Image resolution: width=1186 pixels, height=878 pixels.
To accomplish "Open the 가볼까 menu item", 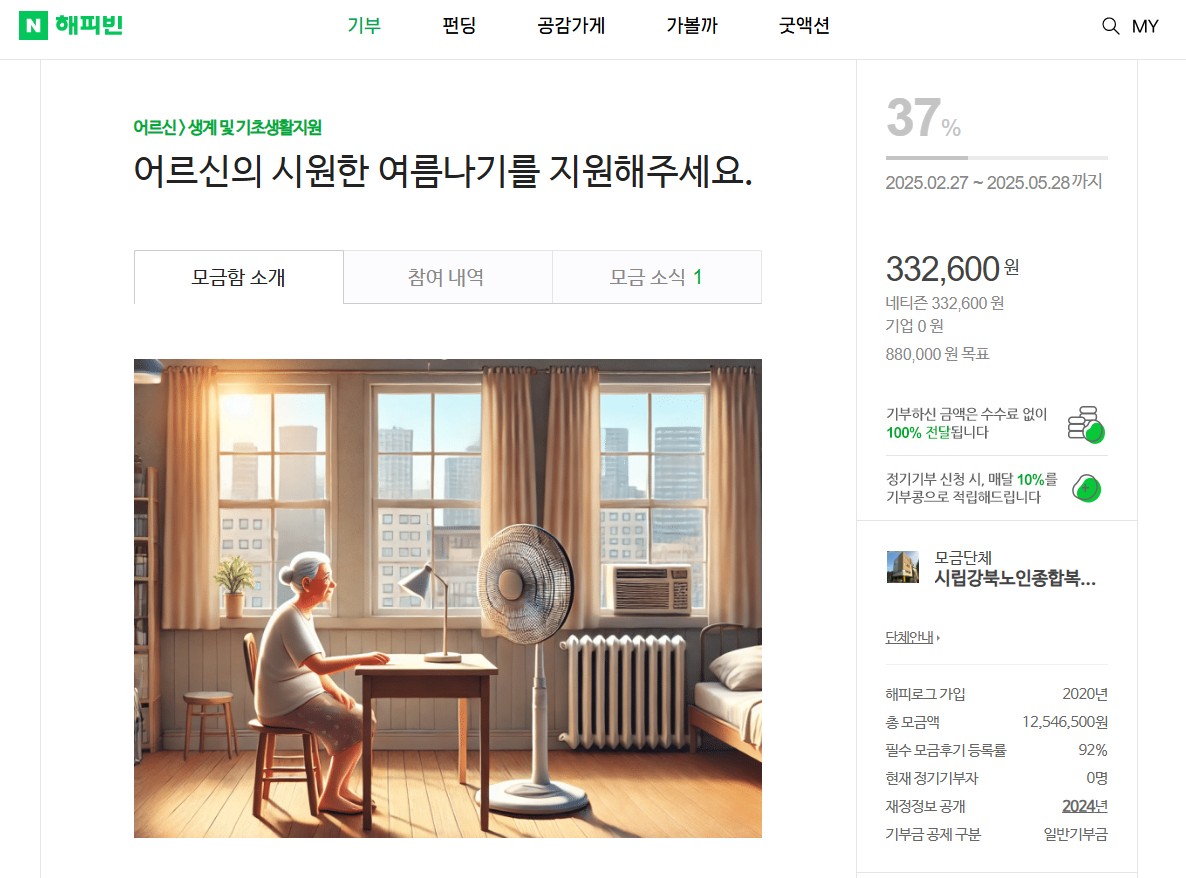I will (x=691, y=26).
